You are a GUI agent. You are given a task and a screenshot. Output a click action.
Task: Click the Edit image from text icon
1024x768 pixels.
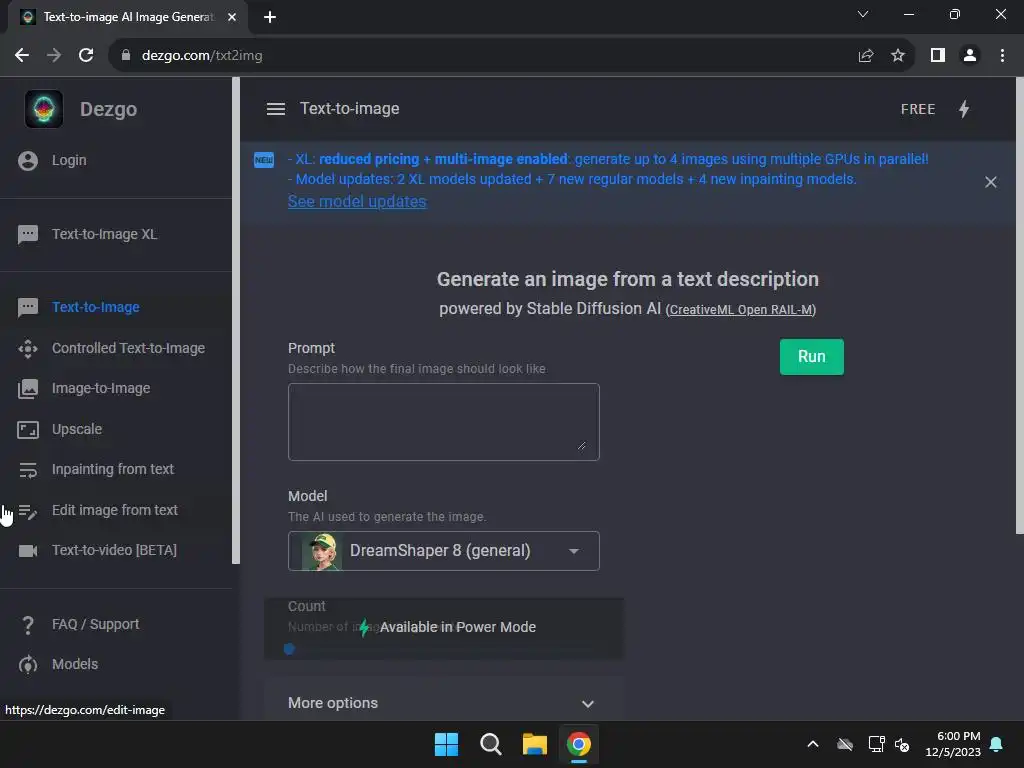coord(28,511)
